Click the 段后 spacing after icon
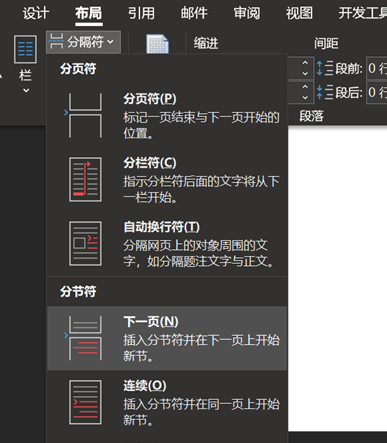 click(324, 92)
